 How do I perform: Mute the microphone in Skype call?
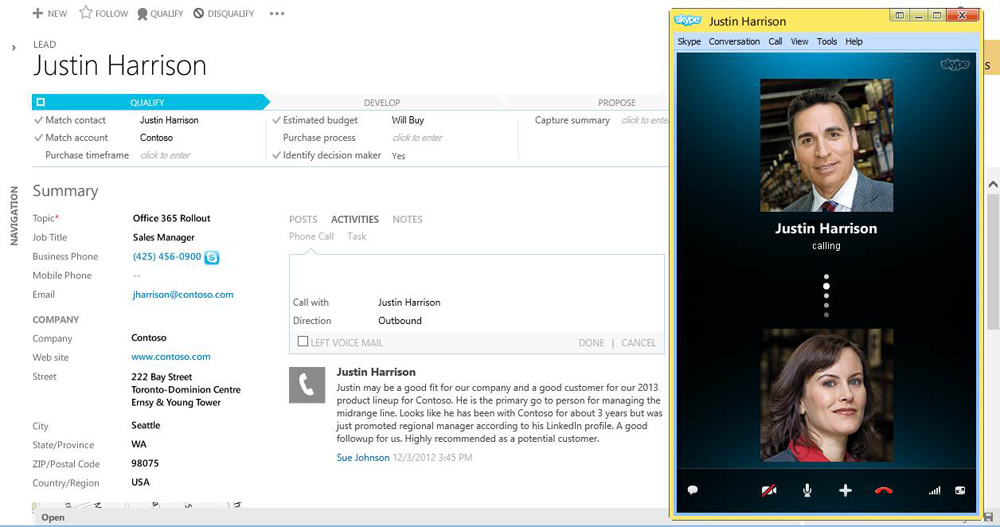tap(807, 490)
